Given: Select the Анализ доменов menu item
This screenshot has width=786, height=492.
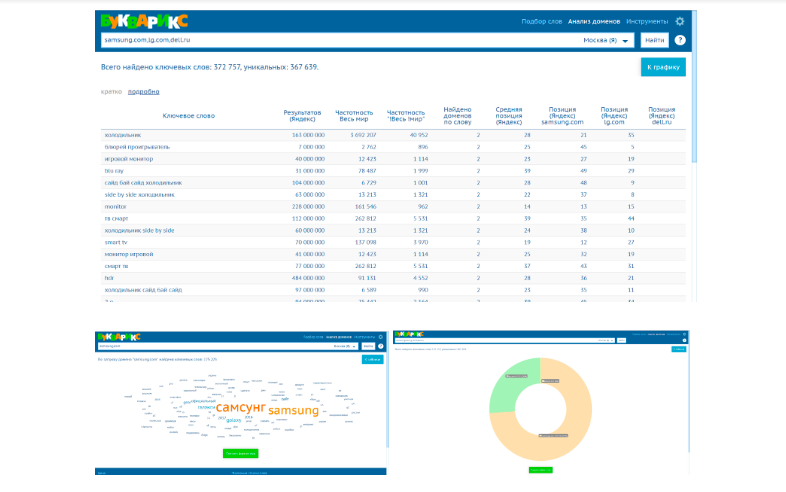Looking at the screenshot, I should coord(594,22).
